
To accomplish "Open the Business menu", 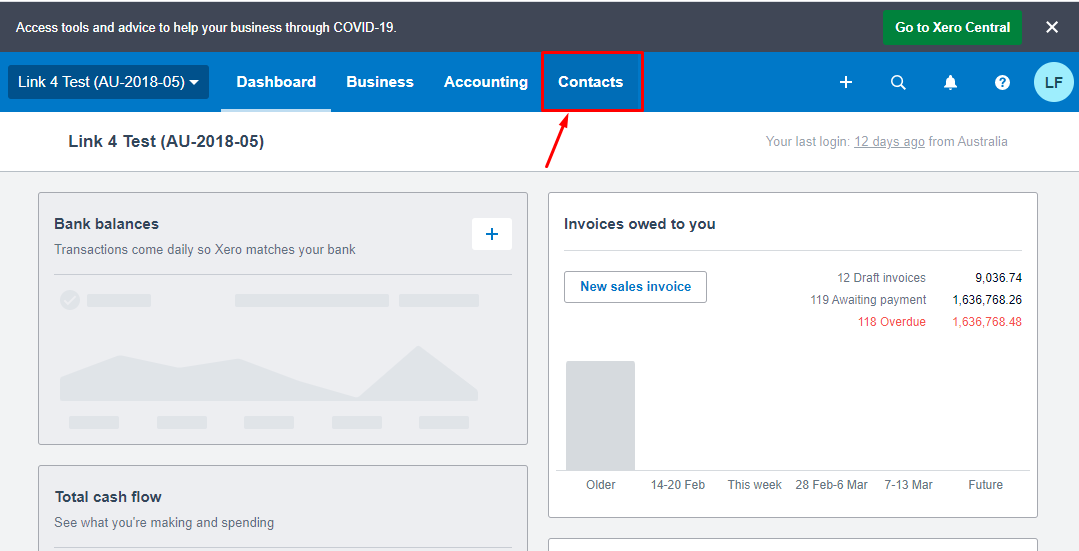I will pyautogui.click(x=380, y=82).
